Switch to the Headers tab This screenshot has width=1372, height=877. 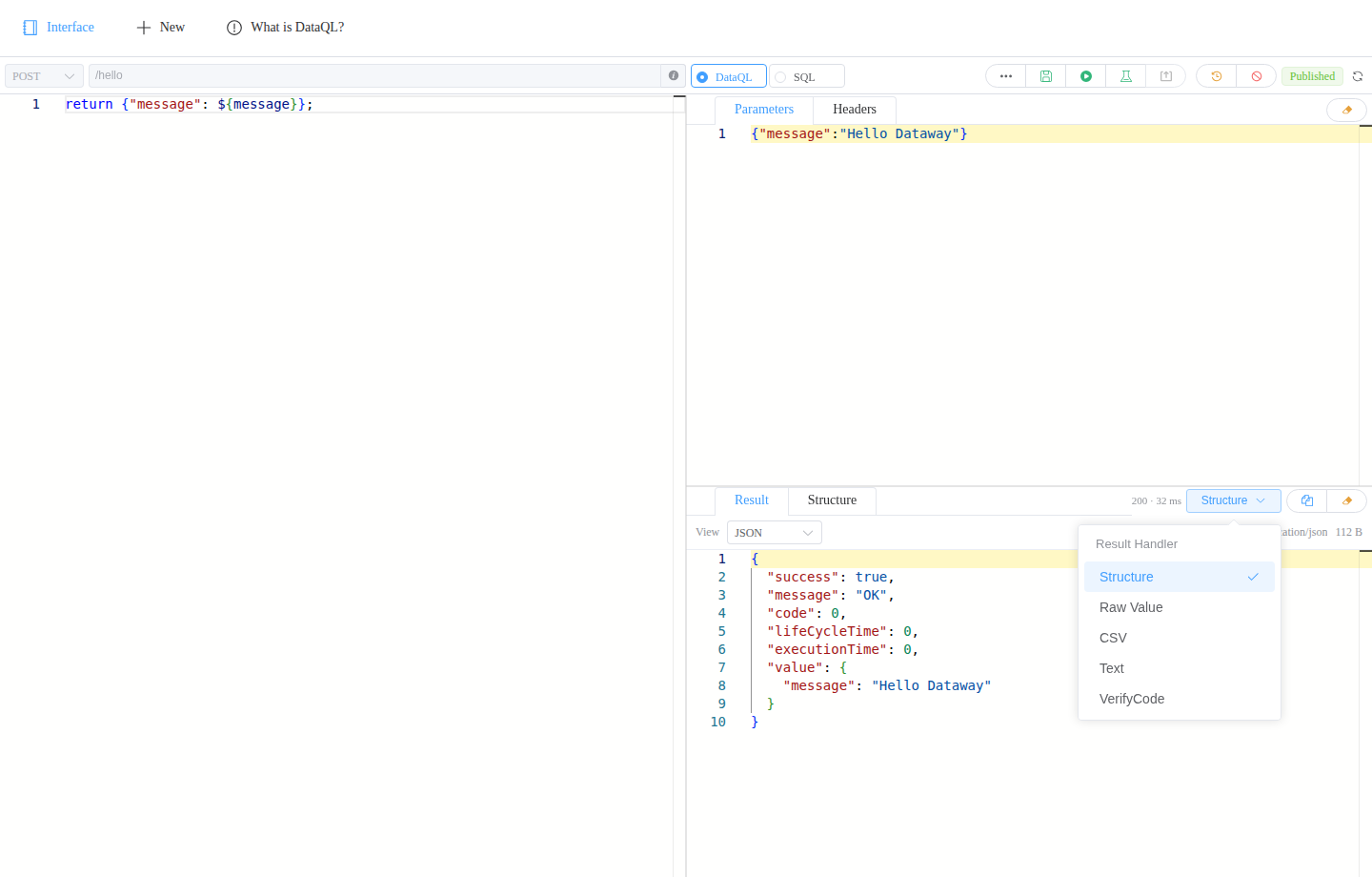coord(854,110)
